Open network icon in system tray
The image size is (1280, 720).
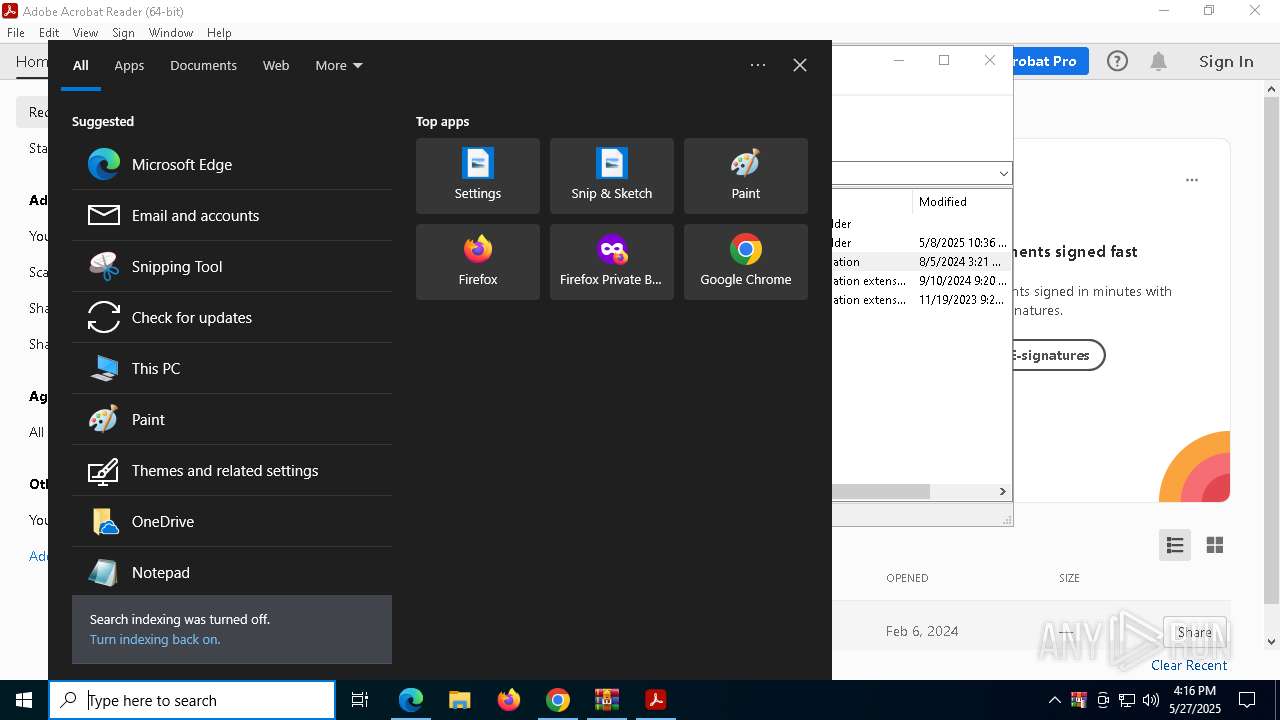coord(1127,700)
